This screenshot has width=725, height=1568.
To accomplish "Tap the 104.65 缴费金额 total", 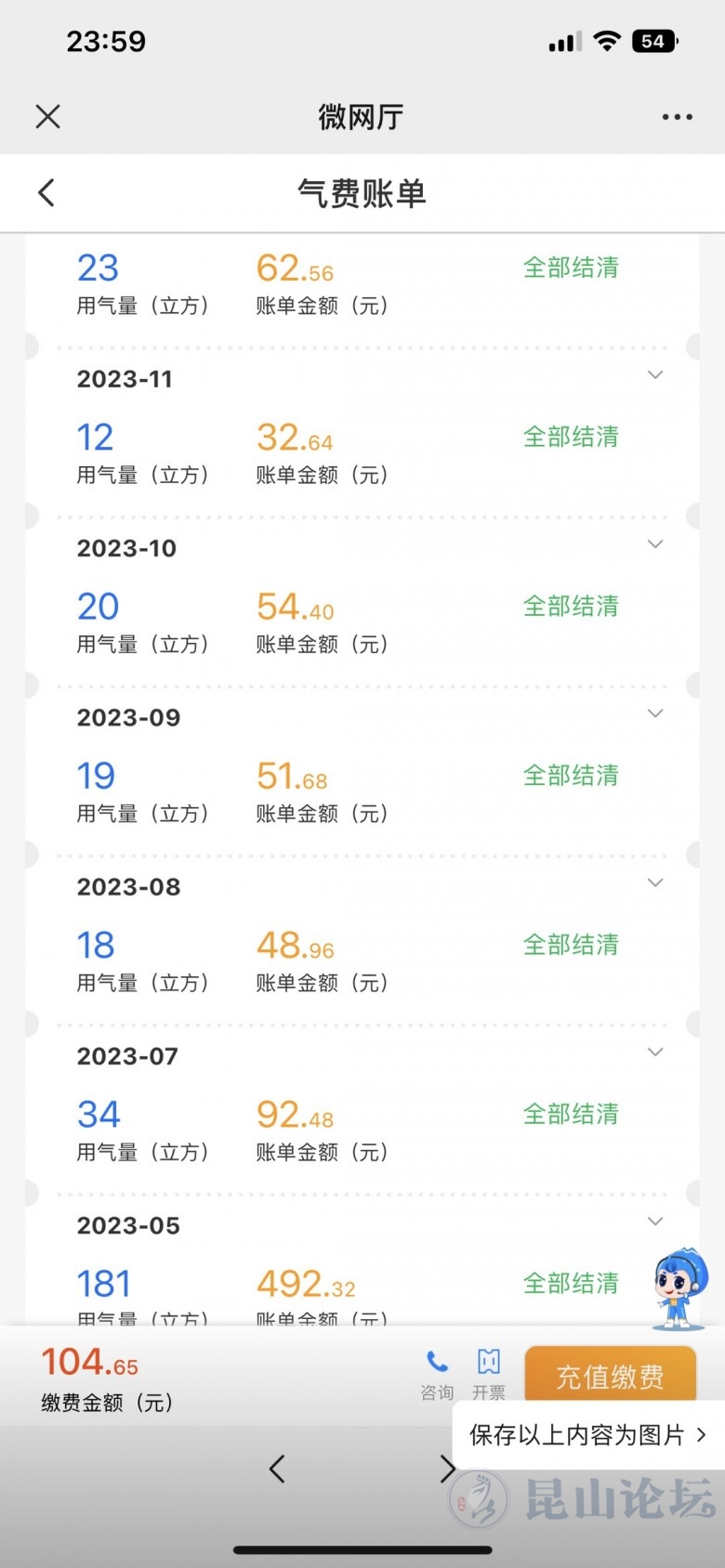I will tap(89, 1364).
